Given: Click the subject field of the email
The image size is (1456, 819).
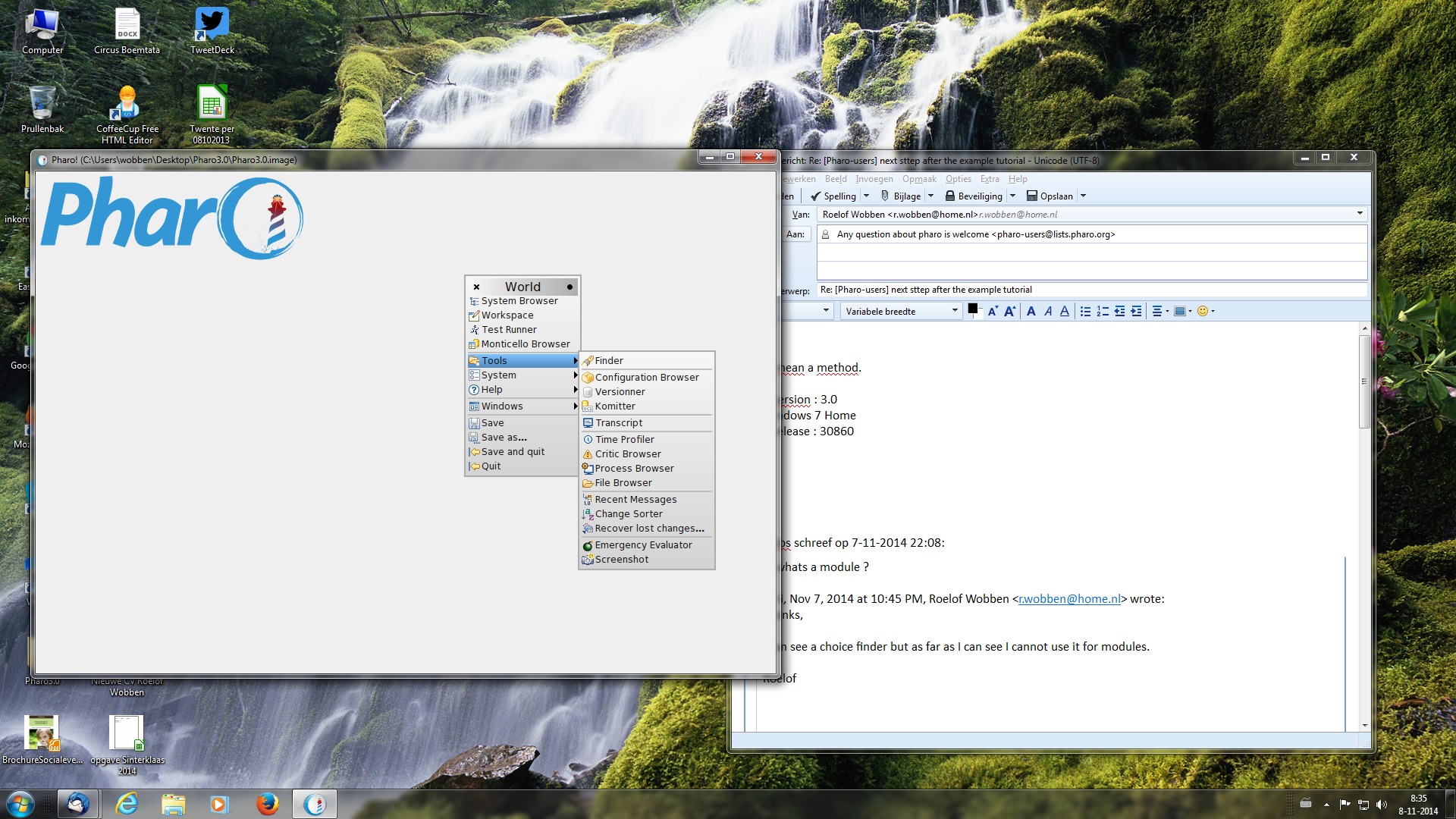Looking at the screenshot, I should point(1092,290).
